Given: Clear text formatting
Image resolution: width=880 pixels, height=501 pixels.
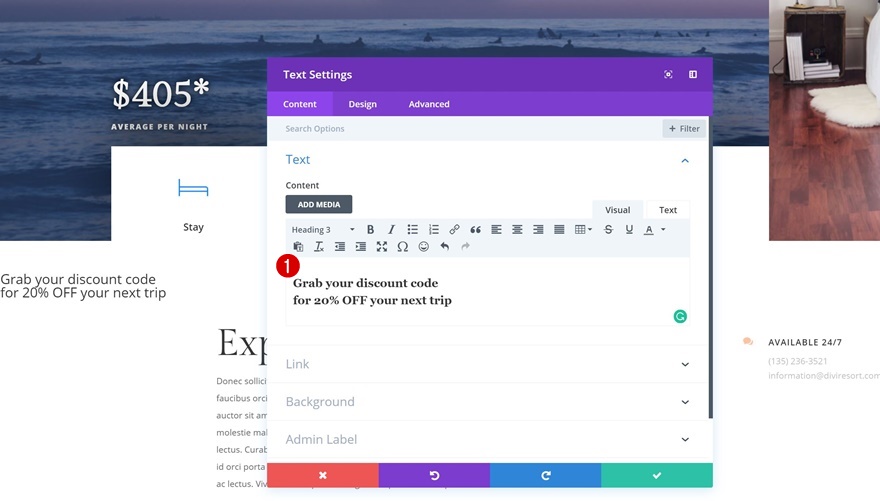Looking at the screenshot, I should (319, 246).
